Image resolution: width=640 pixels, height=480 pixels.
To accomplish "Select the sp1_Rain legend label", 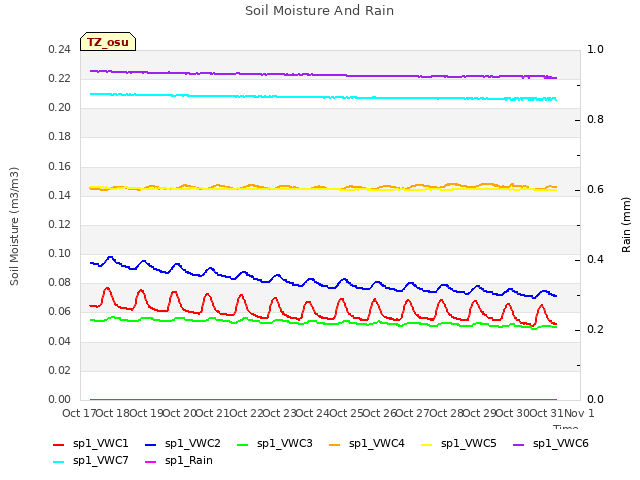I will pos(189,460).
